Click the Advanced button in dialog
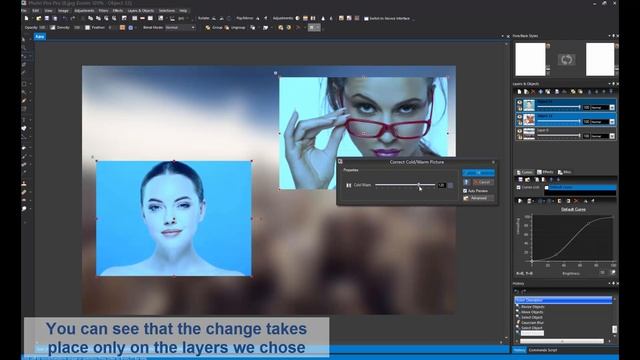The width and height of the screenshot is (640, 360). coord(478,198)
